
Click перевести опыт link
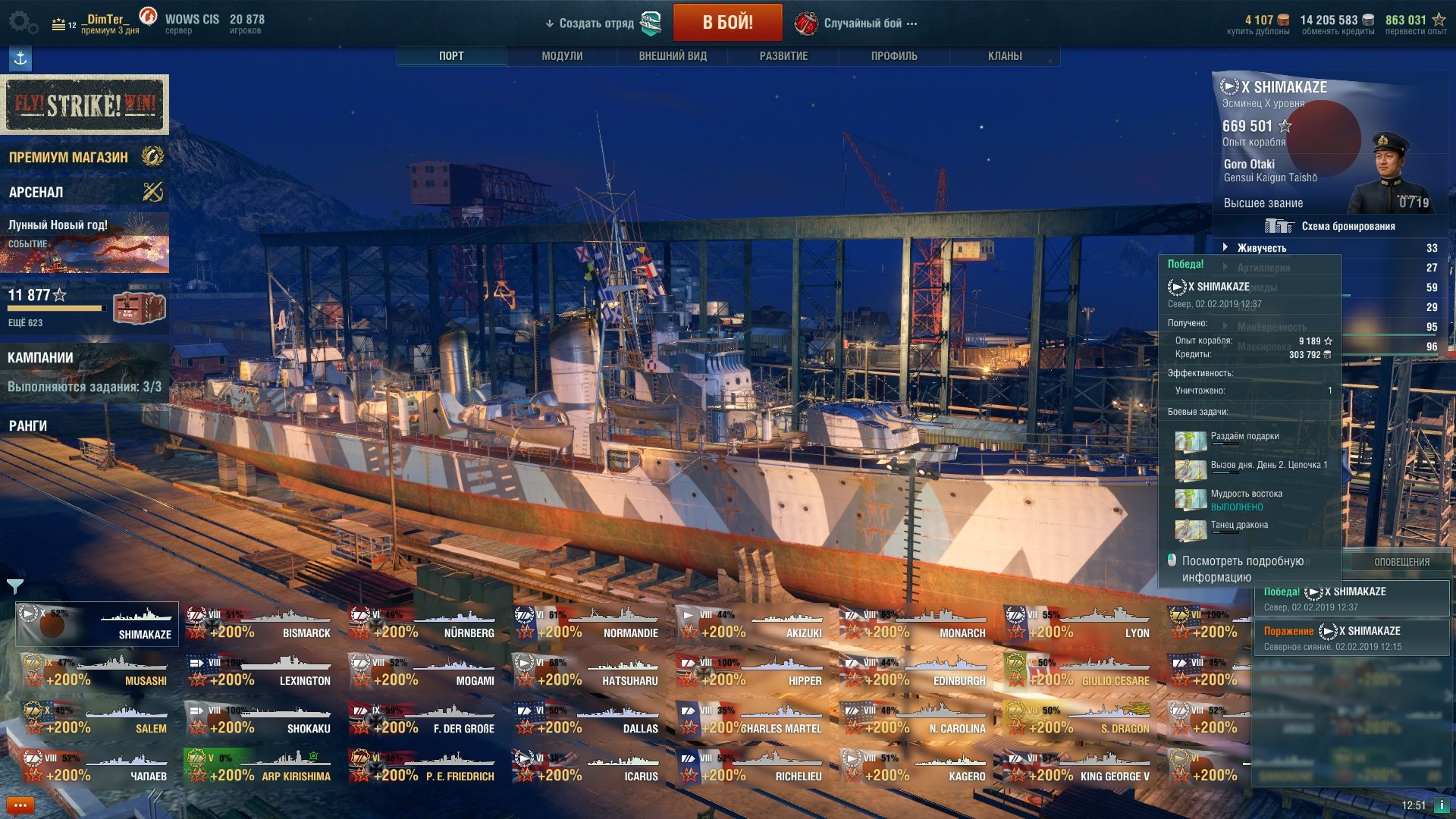(x=1416, y=31)
